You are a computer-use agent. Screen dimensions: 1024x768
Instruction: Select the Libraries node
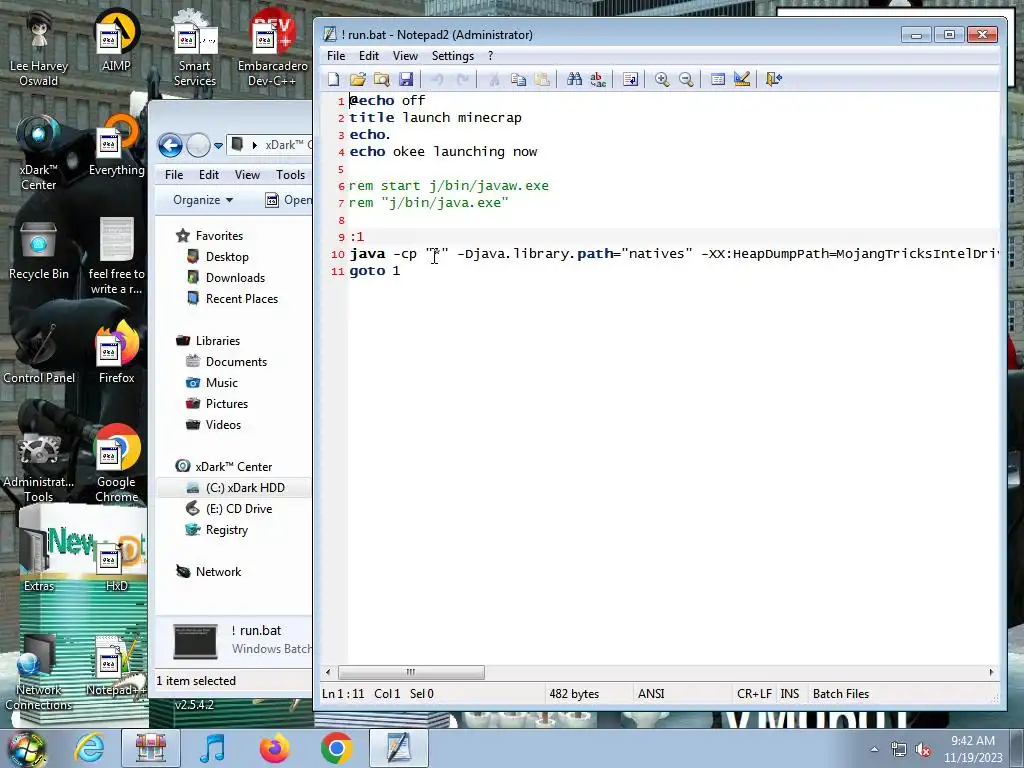(217, 340)
